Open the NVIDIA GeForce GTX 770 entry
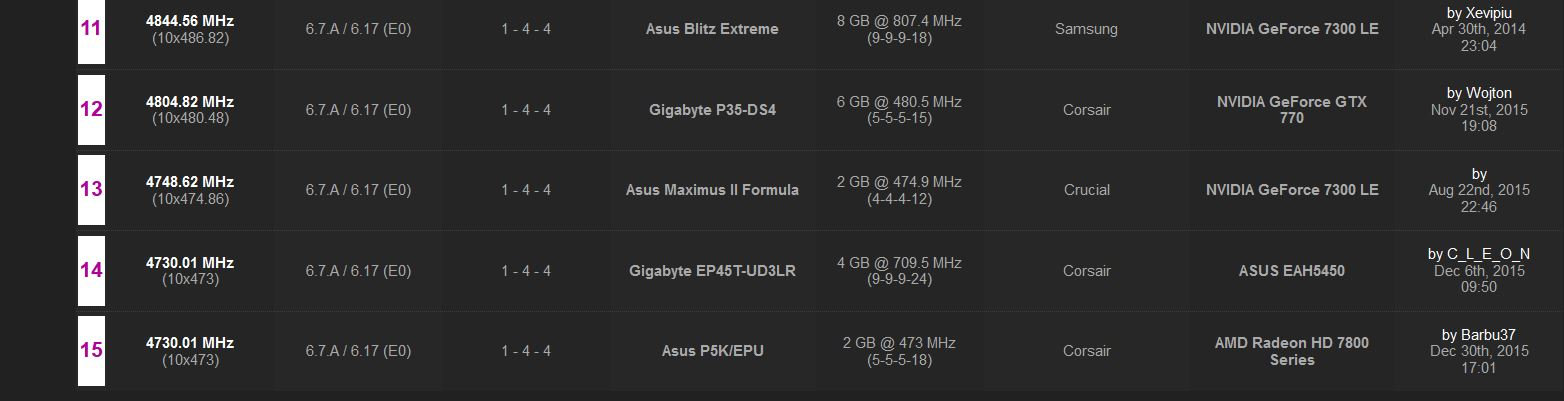This screenshot has height=401, width=1564. [1292, 110]
